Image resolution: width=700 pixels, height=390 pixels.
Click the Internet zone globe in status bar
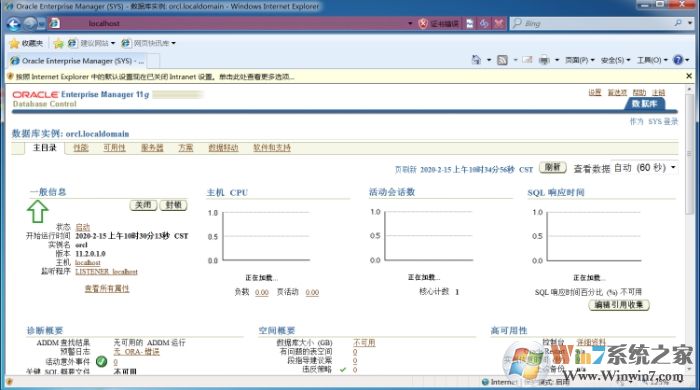click(486, 382)
